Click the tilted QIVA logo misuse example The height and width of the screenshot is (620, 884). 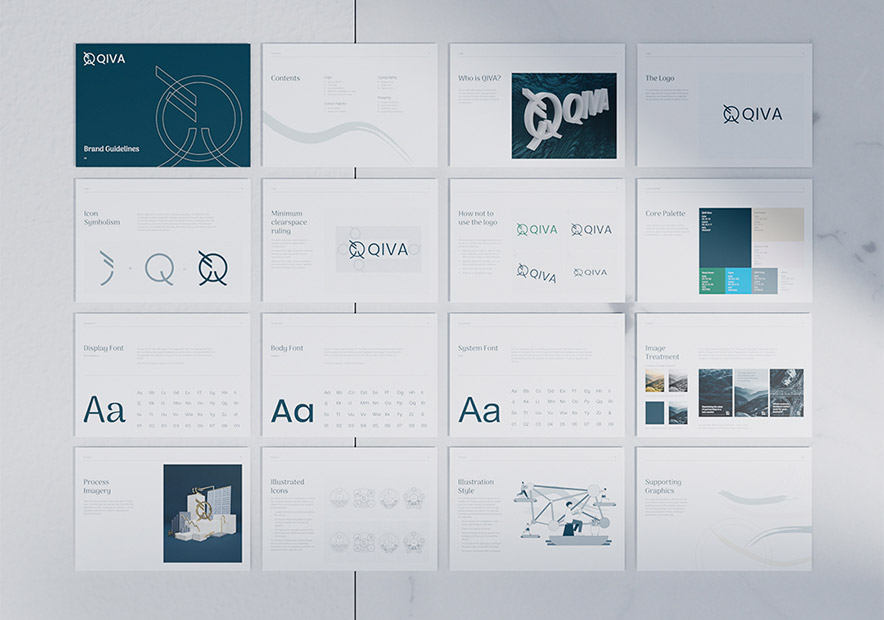(537, 272)
